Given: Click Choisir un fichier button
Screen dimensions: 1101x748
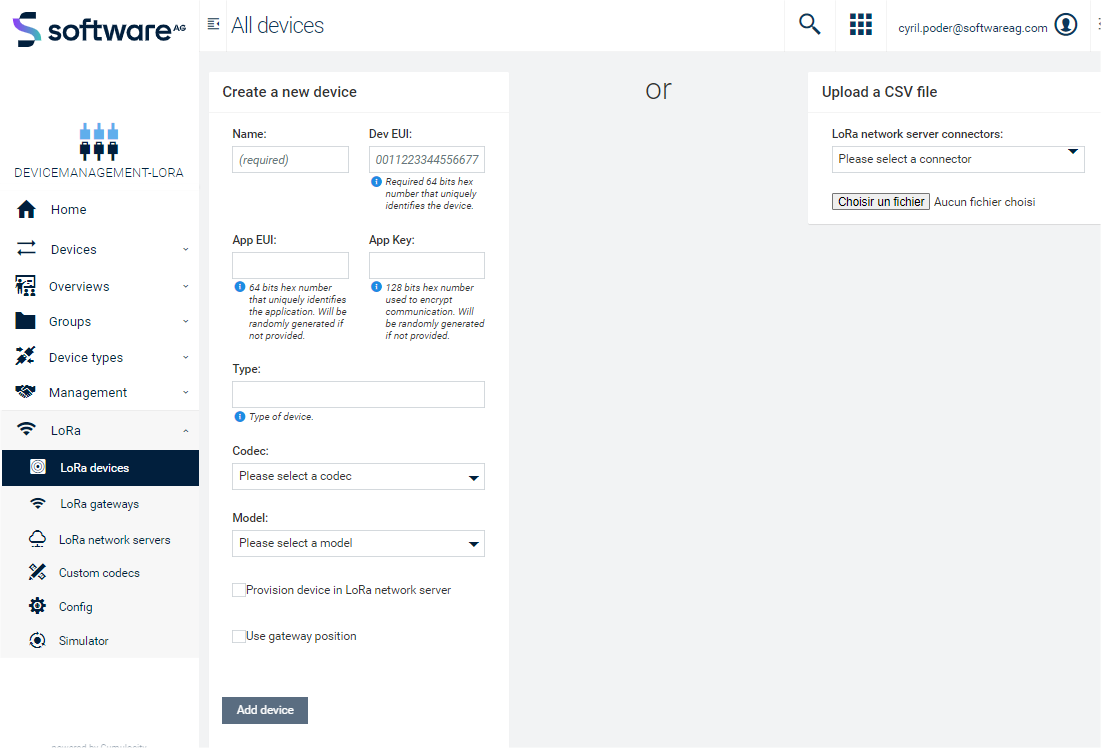Looking at the screenshot, I should coord(881,202).
